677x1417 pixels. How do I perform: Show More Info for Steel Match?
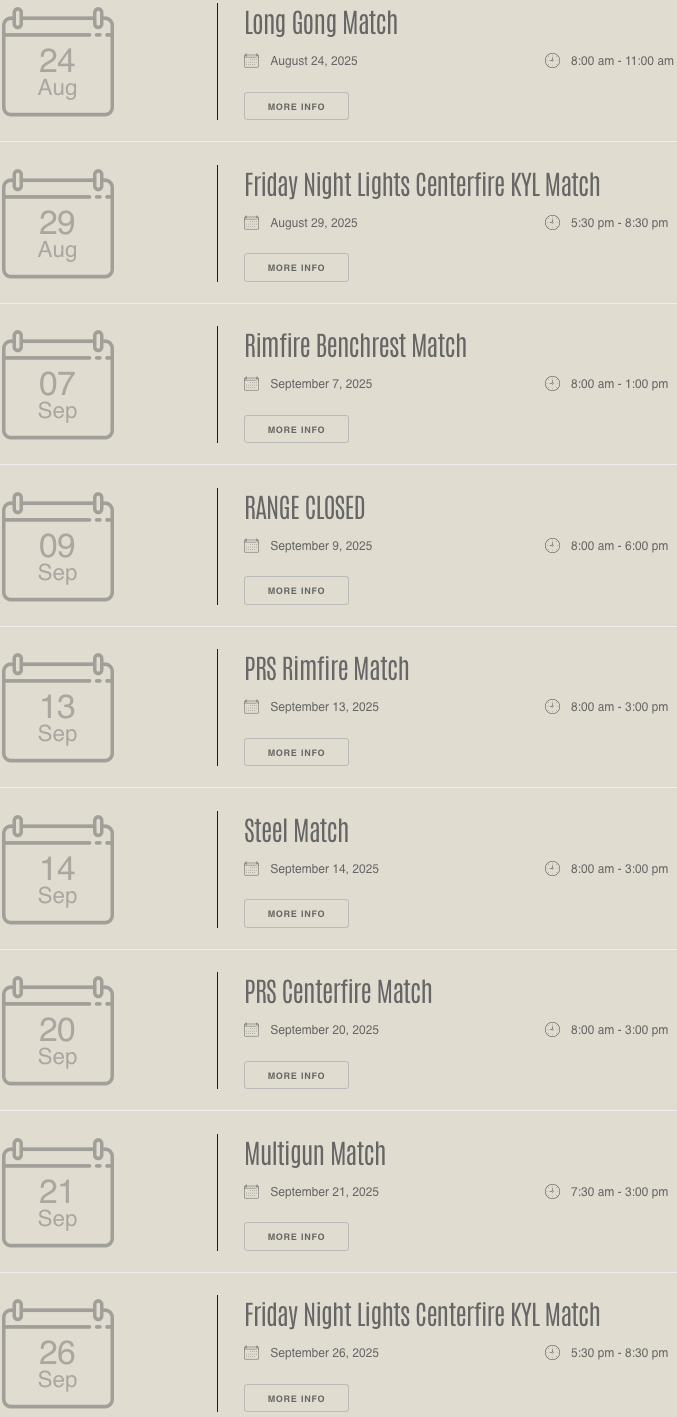click(296, 913)
